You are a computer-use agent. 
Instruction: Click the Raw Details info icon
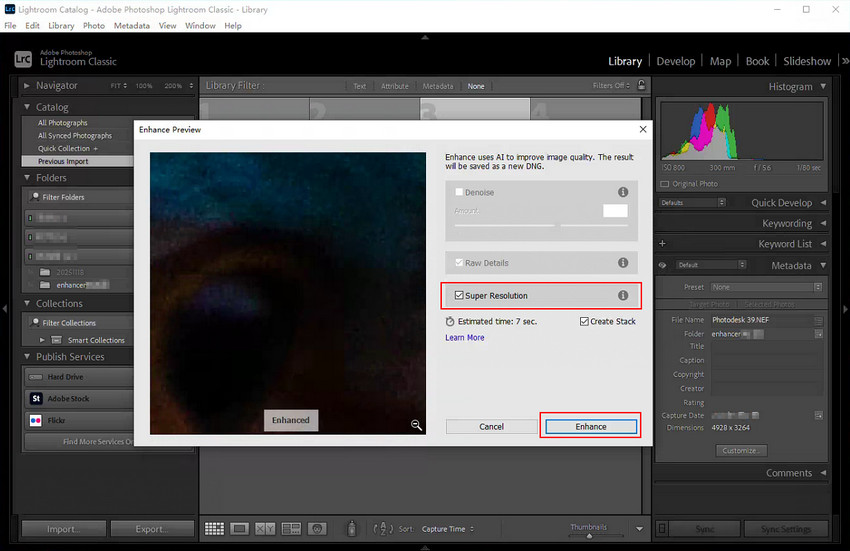tap(623, 262)
